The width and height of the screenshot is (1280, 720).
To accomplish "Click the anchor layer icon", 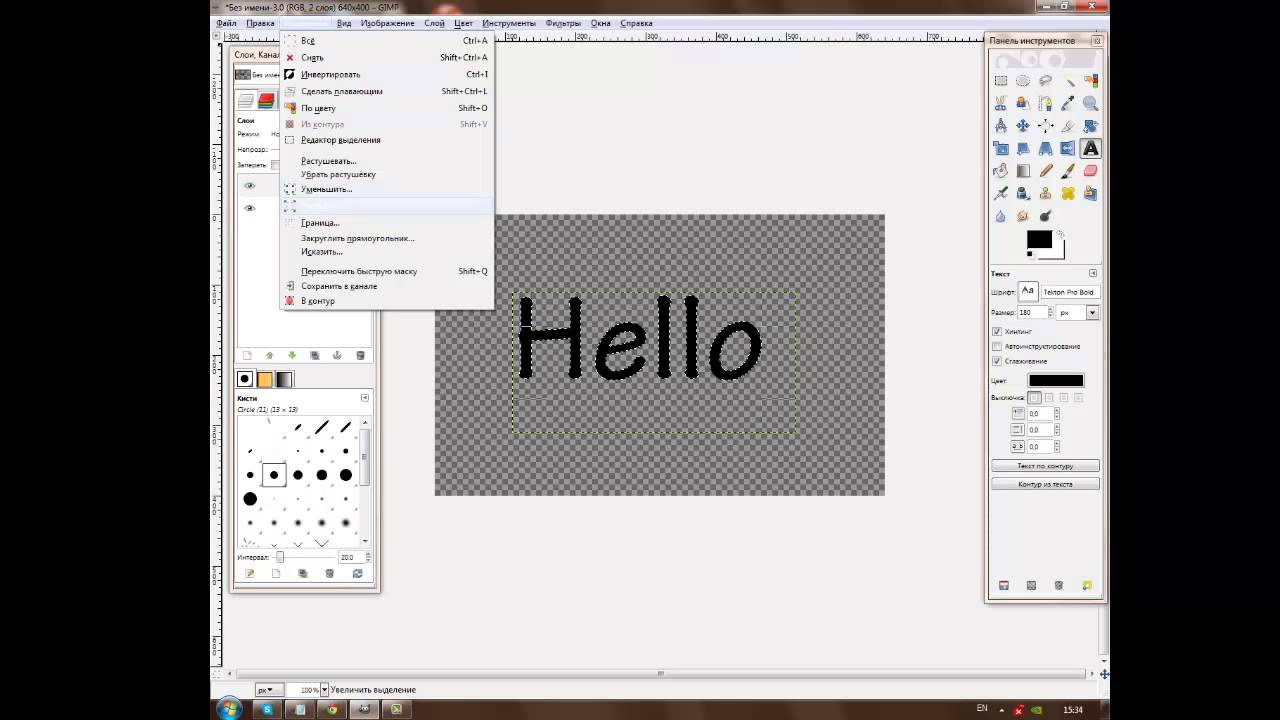I will (x=337, y=355).
